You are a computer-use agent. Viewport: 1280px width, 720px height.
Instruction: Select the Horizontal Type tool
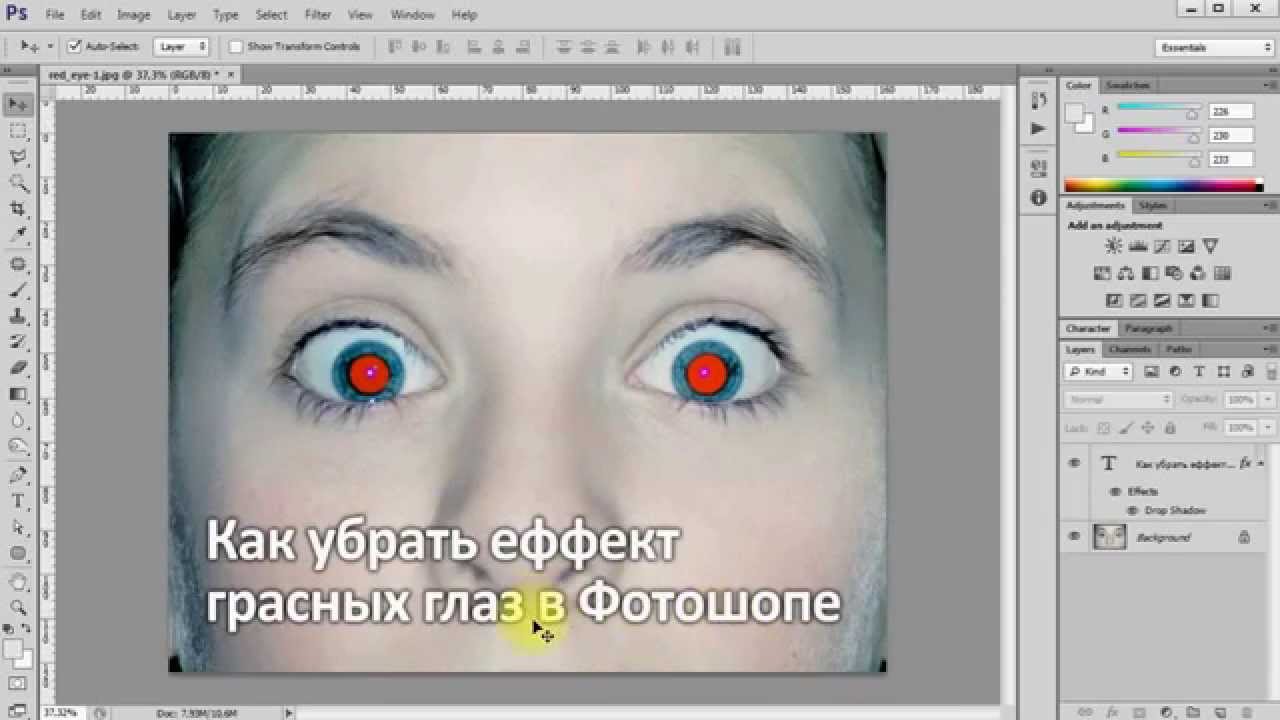pyautogui.click(x=18, y=501)
